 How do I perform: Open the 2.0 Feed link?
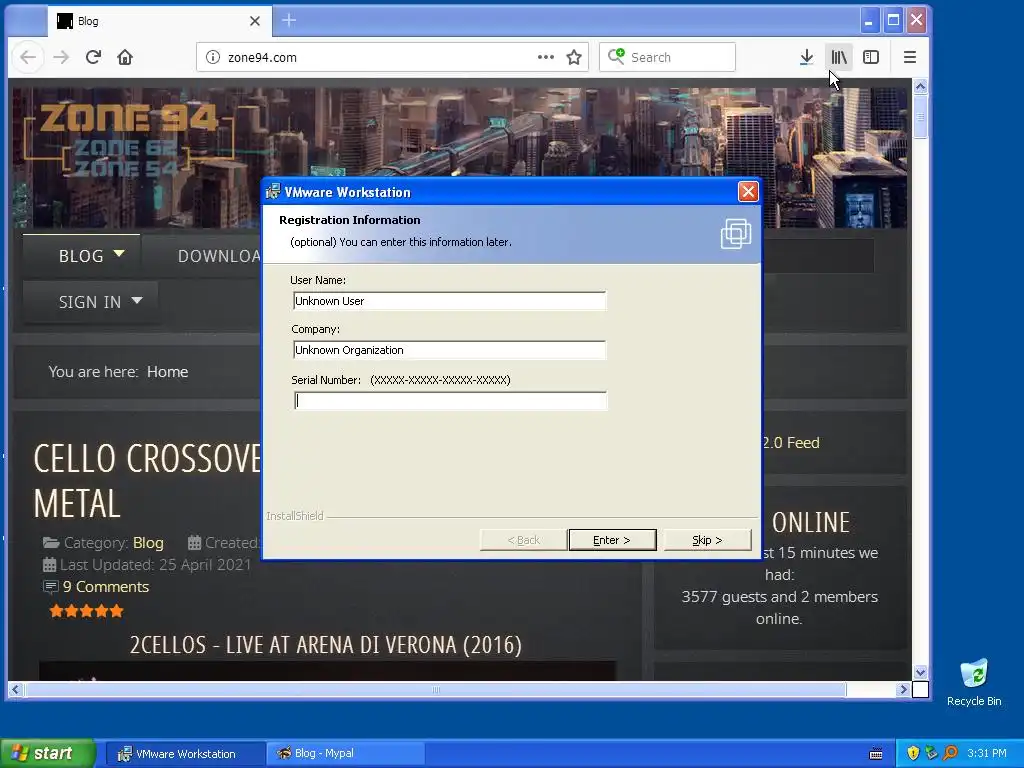coord(791,443)
